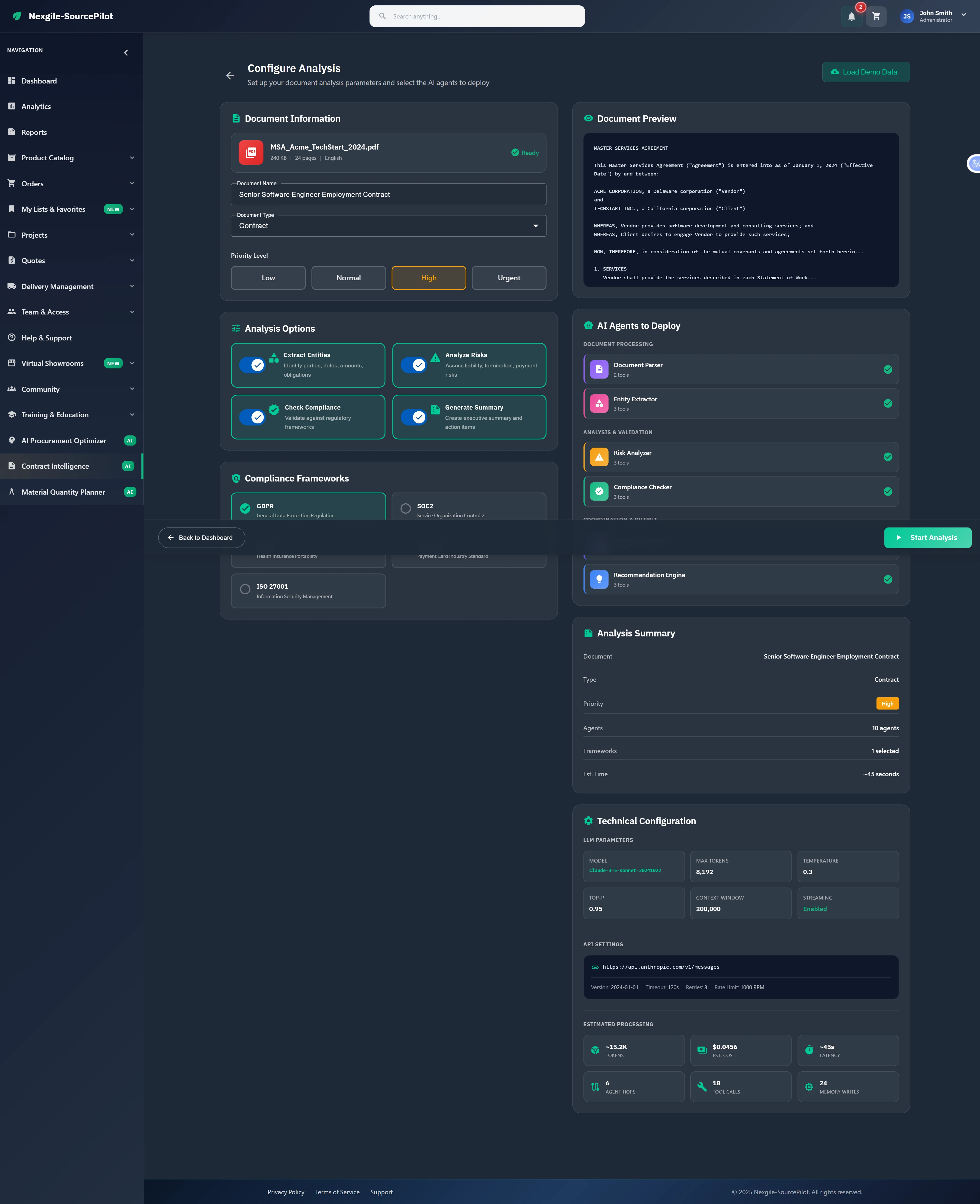Collapse the navigation panel
980x1204 pixels.
click(125, 52)
